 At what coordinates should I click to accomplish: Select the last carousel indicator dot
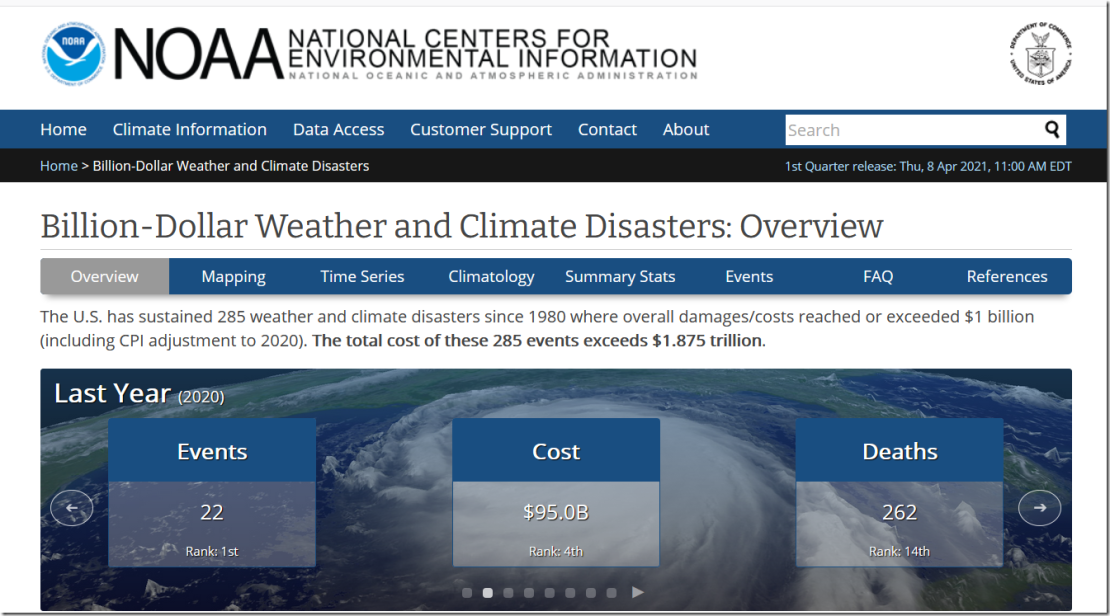coord(611,593)
